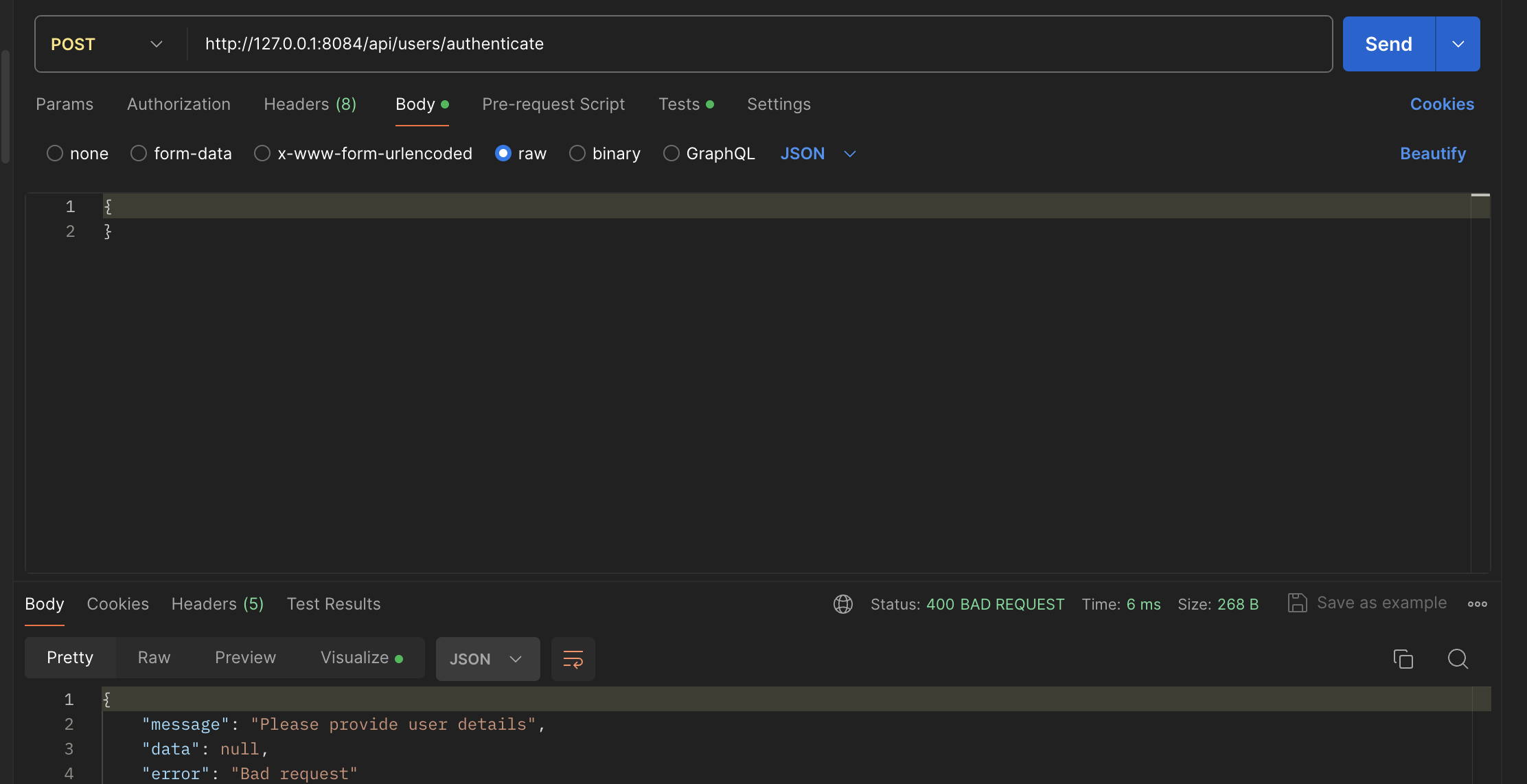This screenshot has width=1527, height=784.
Task: Click the left sidebar scrollbar thumb
Action: click(x=5, y=106)
